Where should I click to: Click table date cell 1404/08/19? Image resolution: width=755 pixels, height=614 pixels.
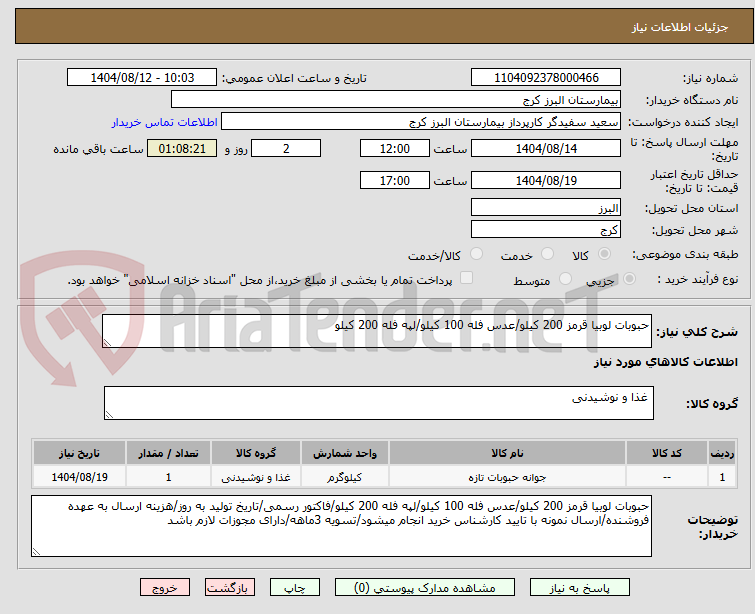[x=79, y=477]
